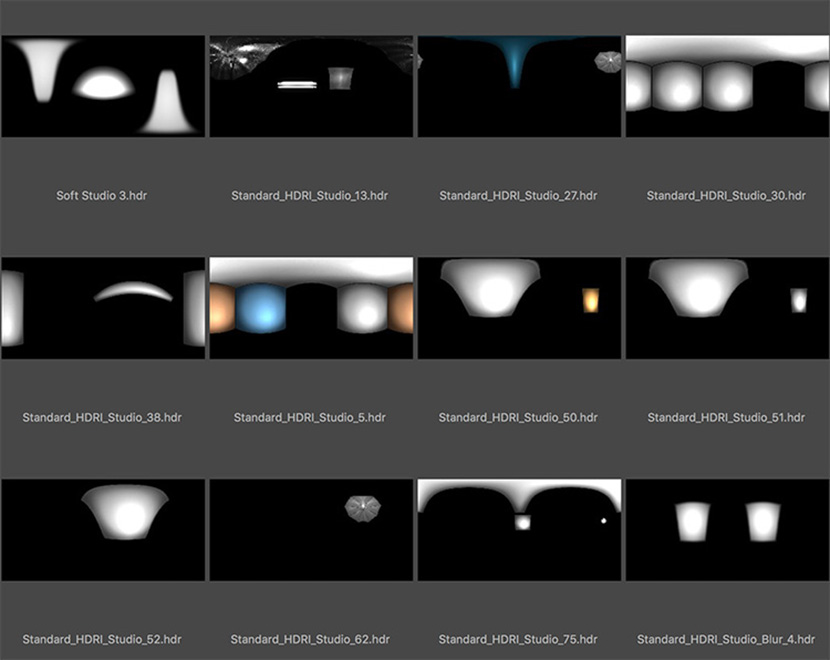Click the file name 'Standard_HDRI_Studio_38.hdr'
The height and width of the screenshot is (660, 830).
click(x=102, y=417)
